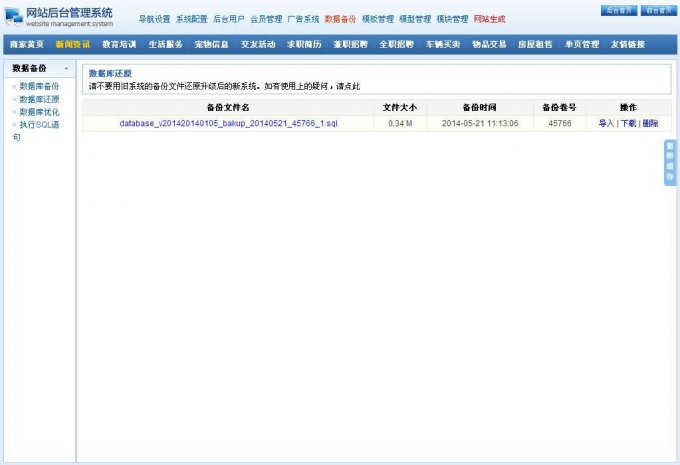Switch to the 交友活动 tab

[258, 44]
